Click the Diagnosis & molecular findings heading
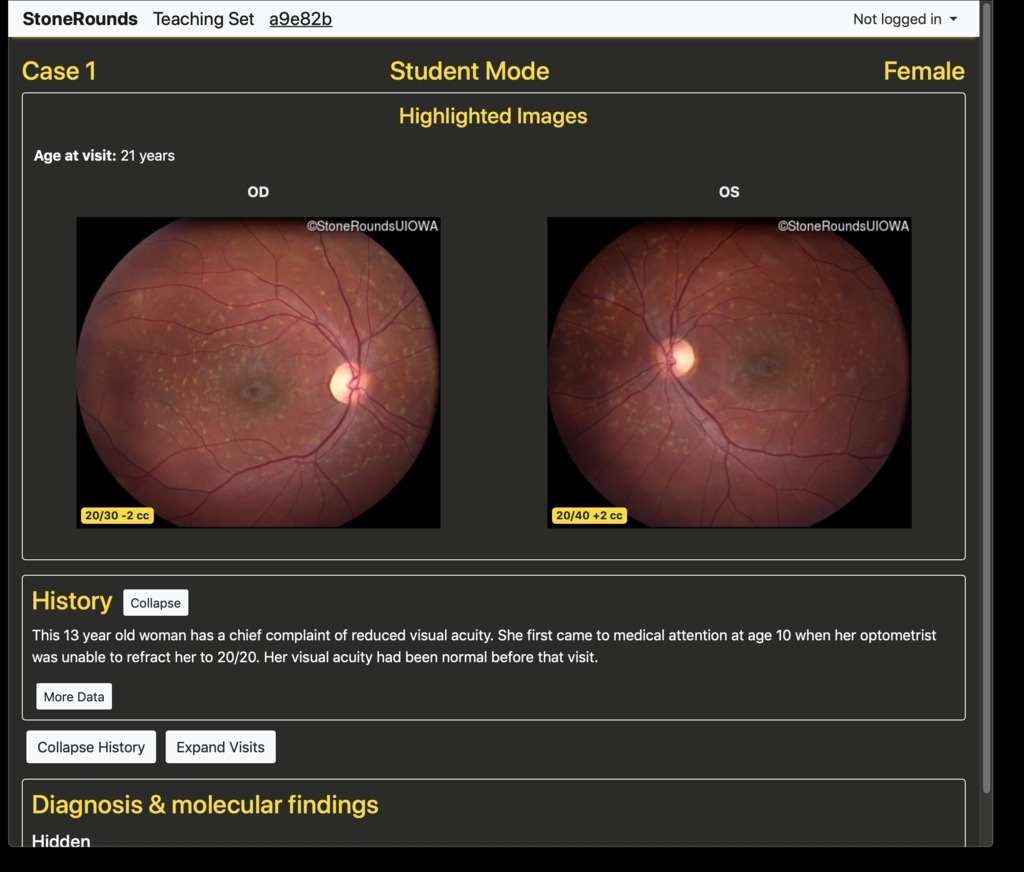Image resolution: width=1024 pixels, height=872 pixels. tap(205, 805)
